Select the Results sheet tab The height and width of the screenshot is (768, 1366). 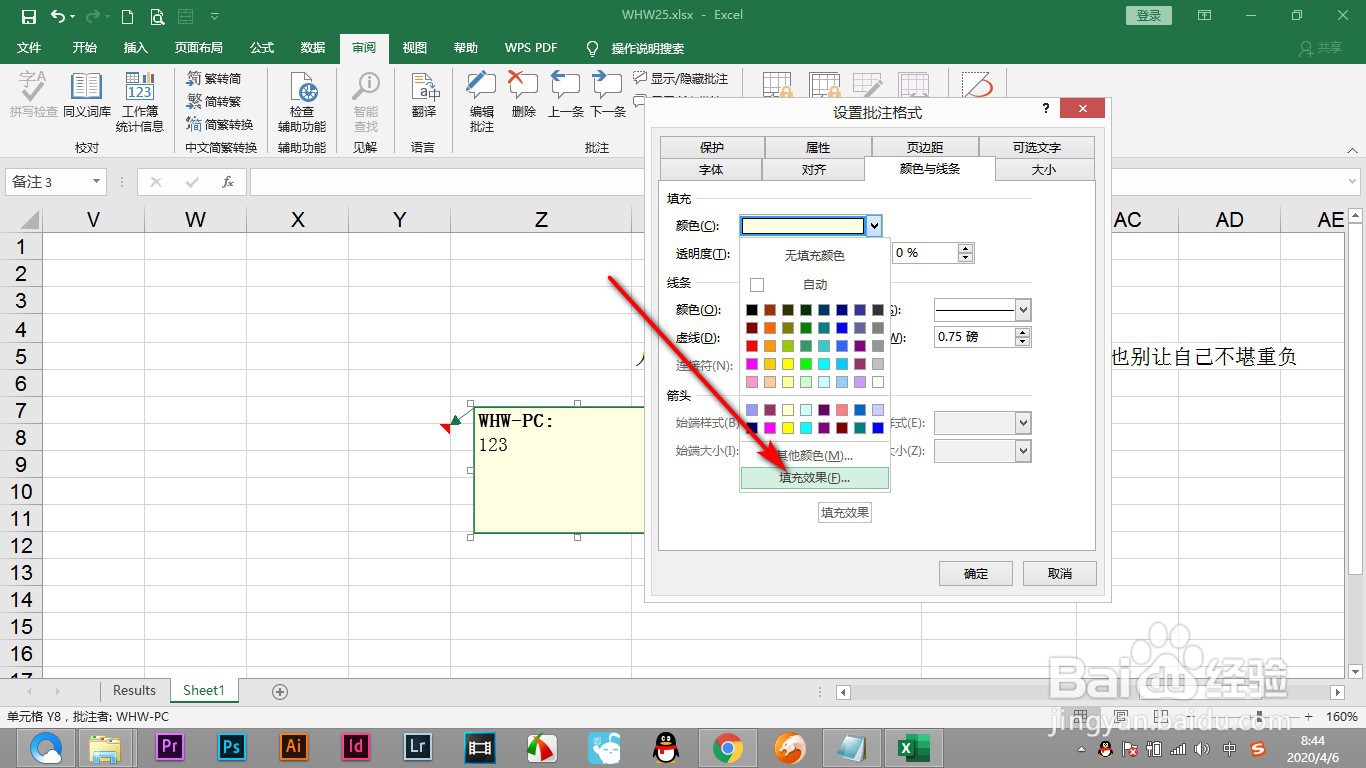(x=134, y=691)
